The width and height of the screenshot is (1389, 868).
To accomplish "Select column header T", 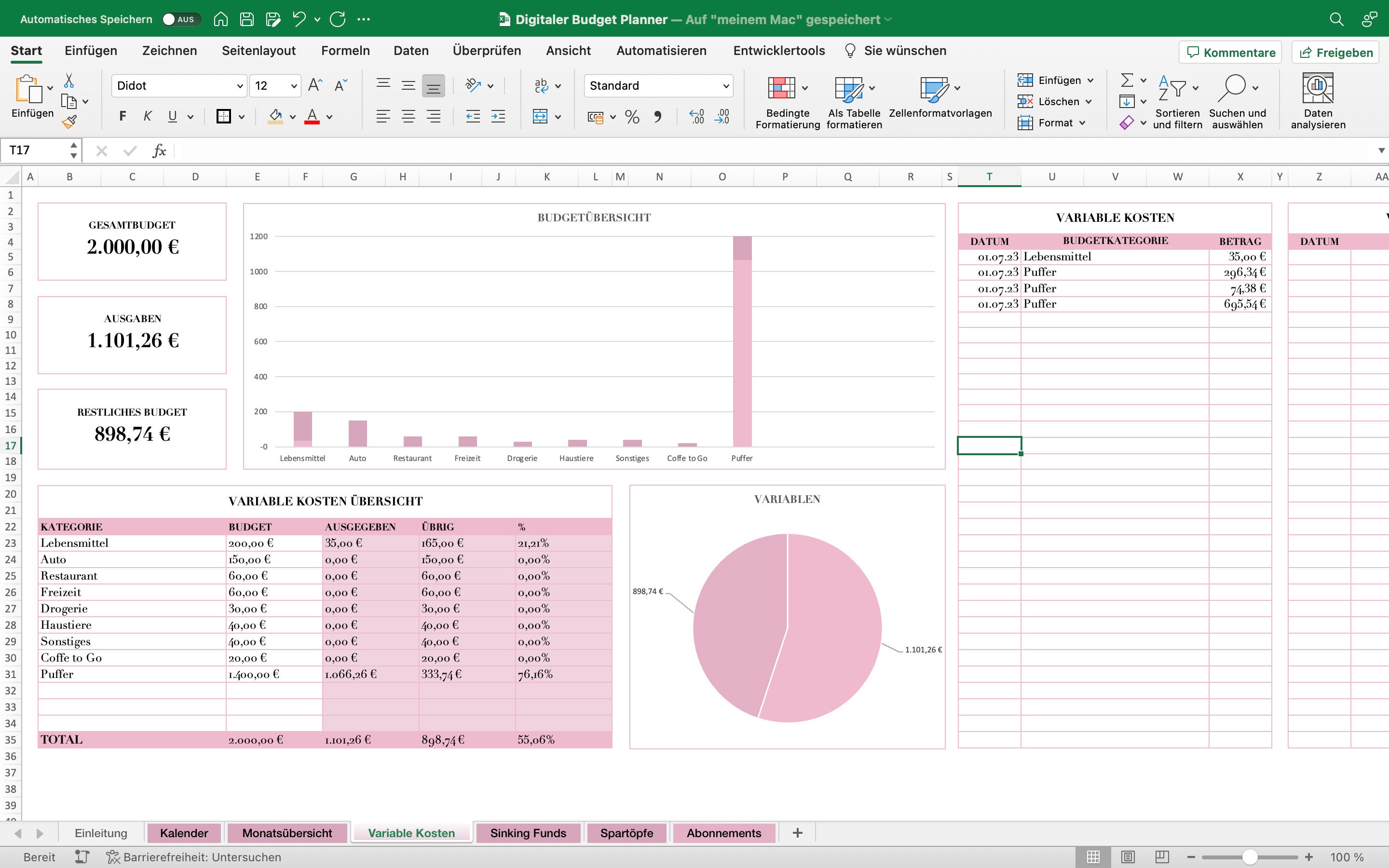I will point(989,177).
